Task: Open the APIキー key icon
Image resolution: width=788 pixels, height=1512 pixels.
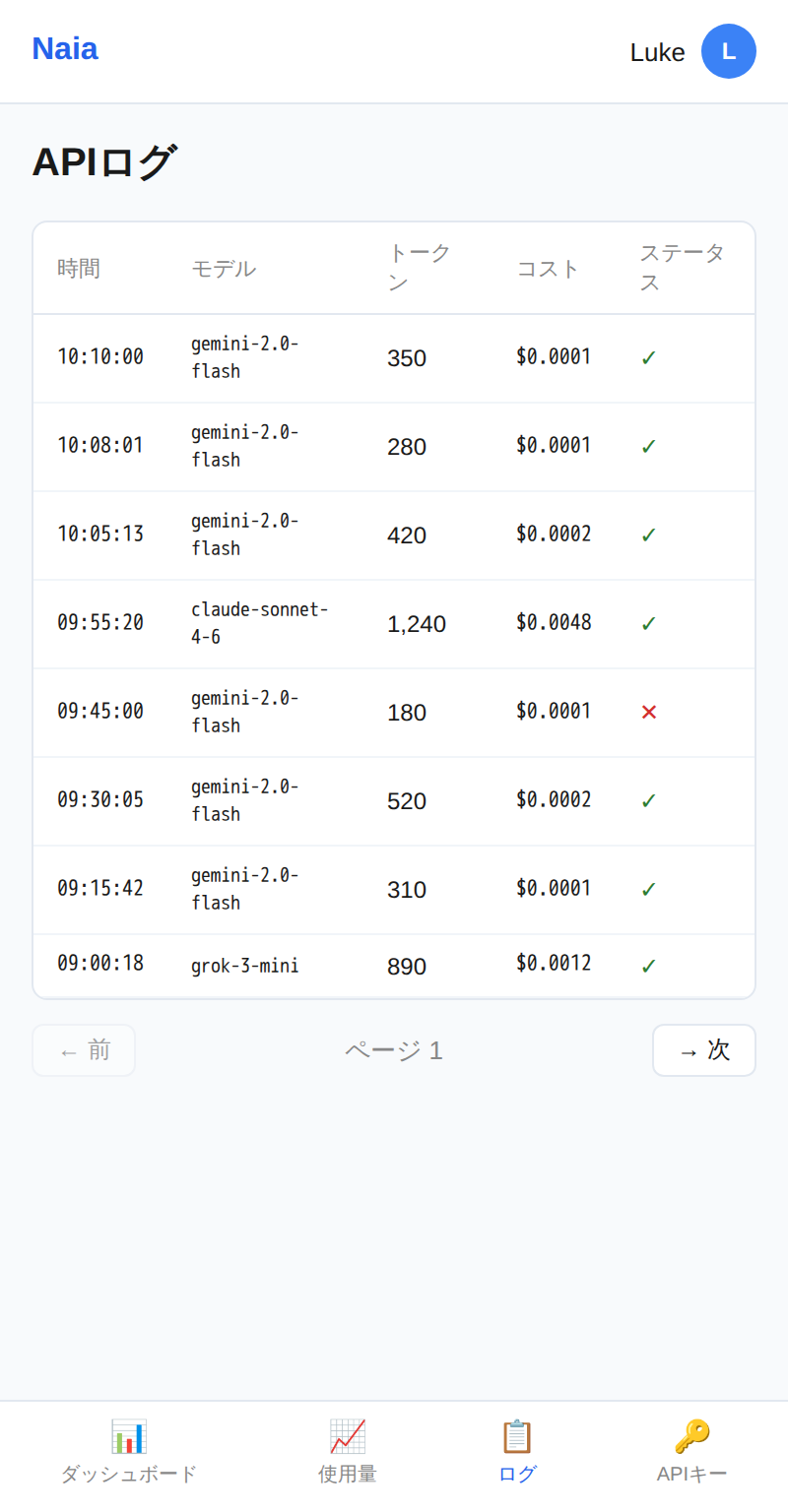Action: tap(691, 1436)
